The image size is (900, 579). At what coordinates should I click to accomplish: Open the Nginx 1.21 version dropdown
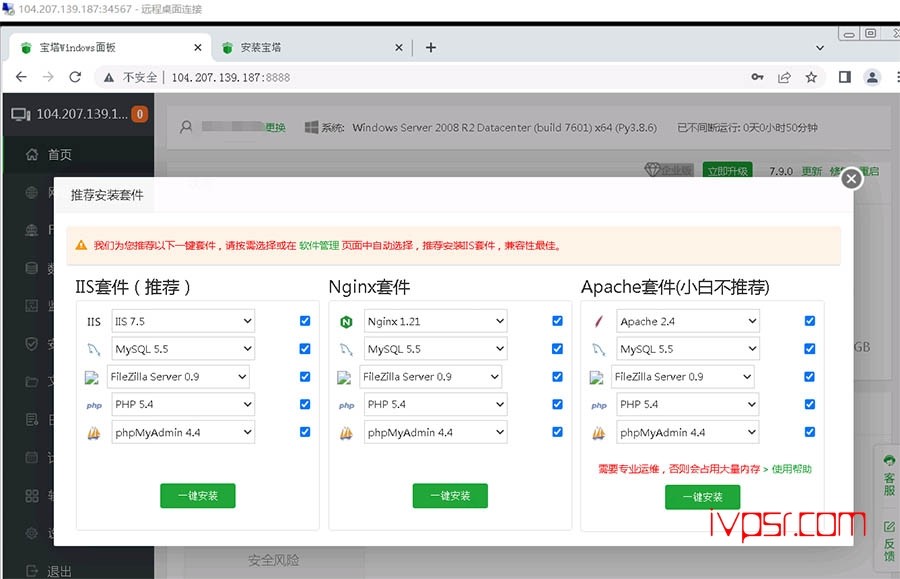point(435,321)
